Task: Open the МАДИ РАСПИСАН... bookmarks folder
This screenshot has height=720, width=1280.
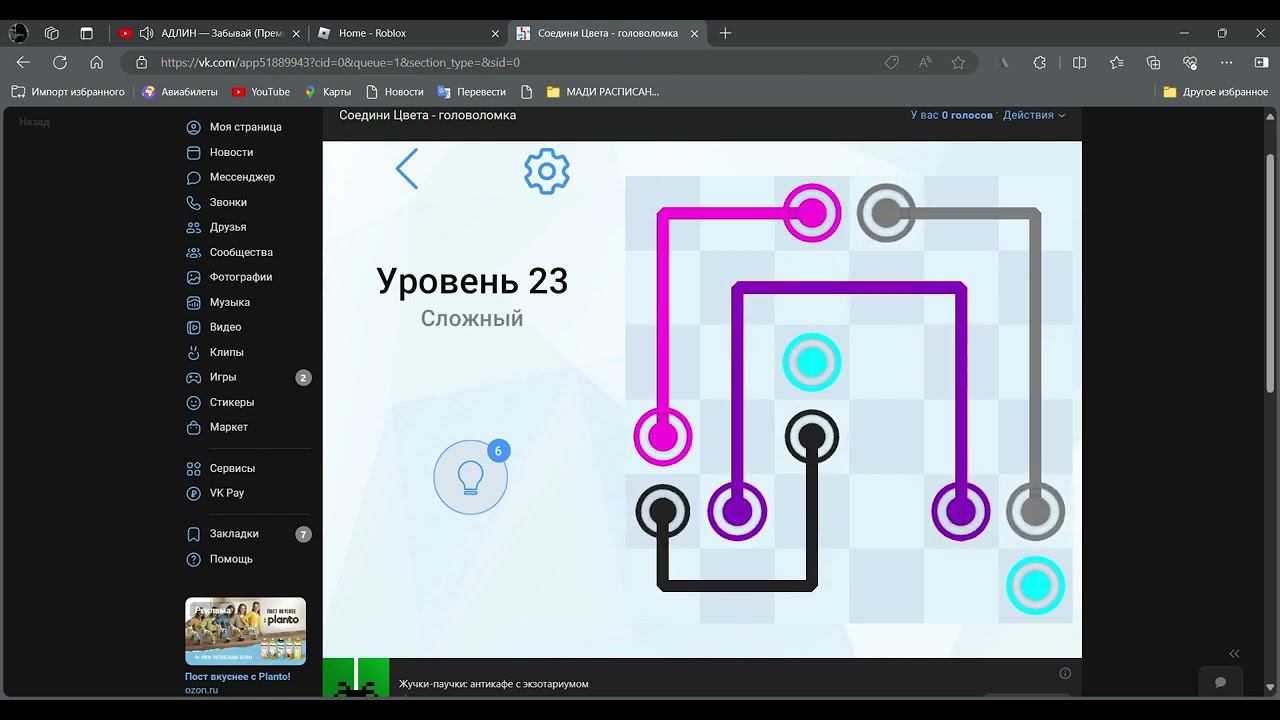Action: (x=603, y=92)
